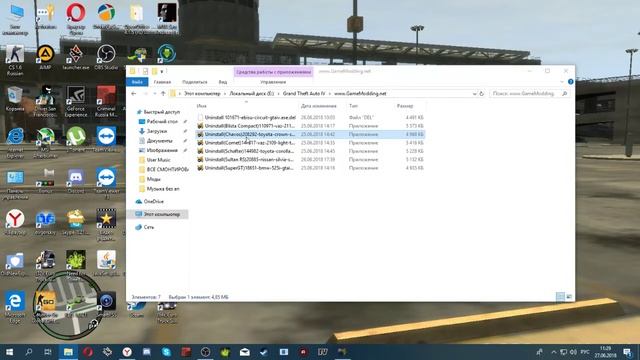Refresh the current Explorer folder
This screenshot has width=640, height=360.
tap(482, 93)
